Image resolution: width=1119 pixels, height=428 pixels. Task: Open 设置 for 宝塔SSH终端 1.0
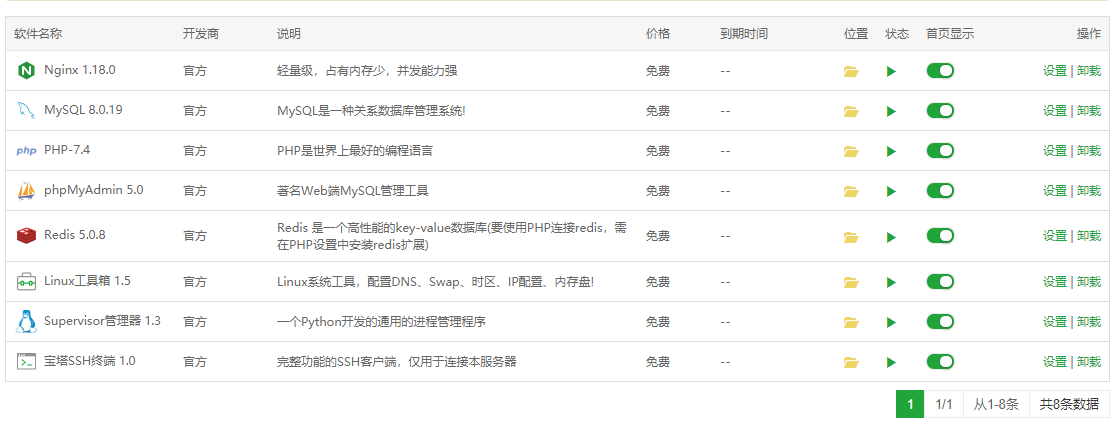[x=1055, y=362]
